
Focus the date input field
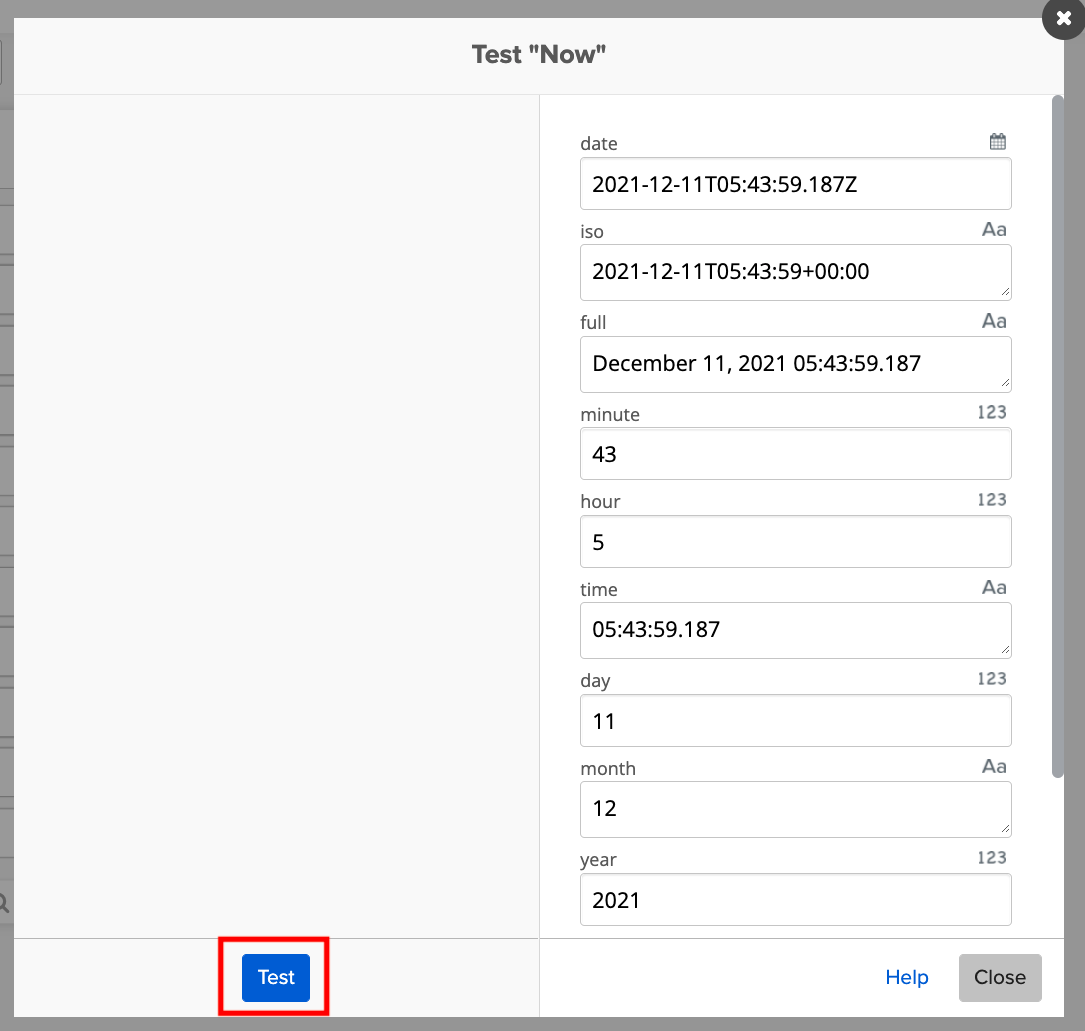tap(795, 184)
